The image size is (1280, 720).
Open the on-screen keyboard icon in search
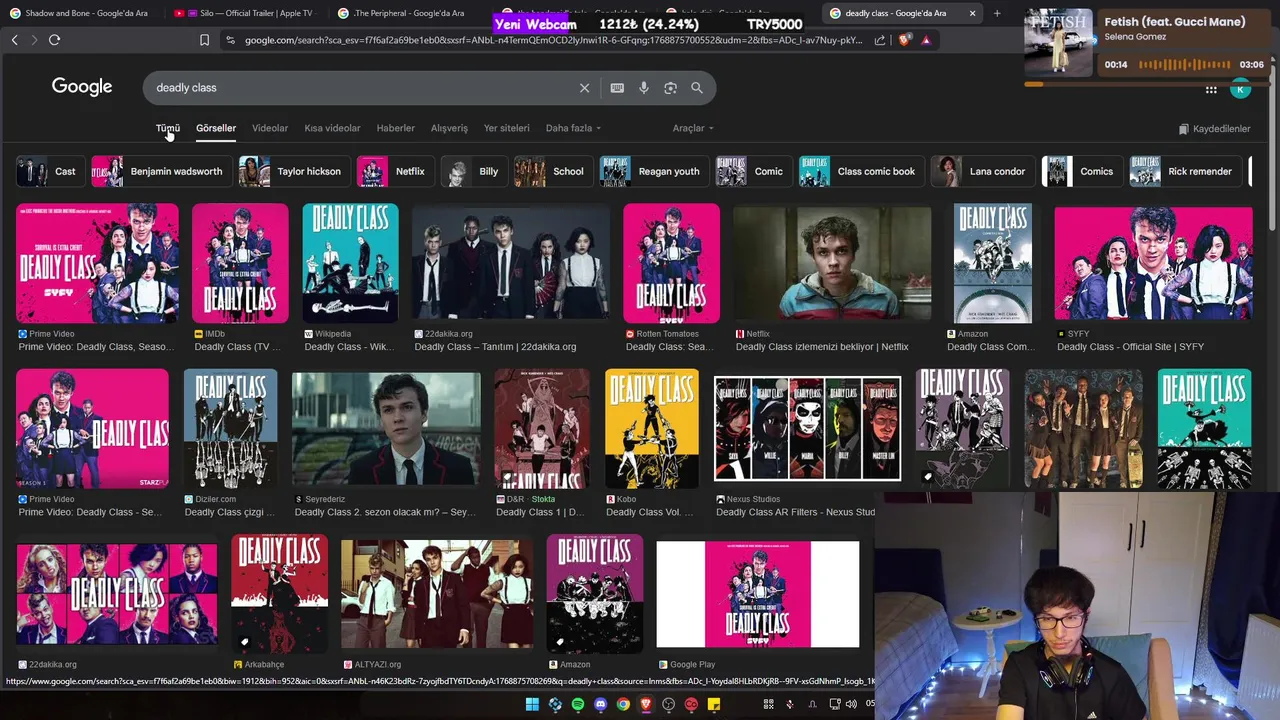[617, 88]
